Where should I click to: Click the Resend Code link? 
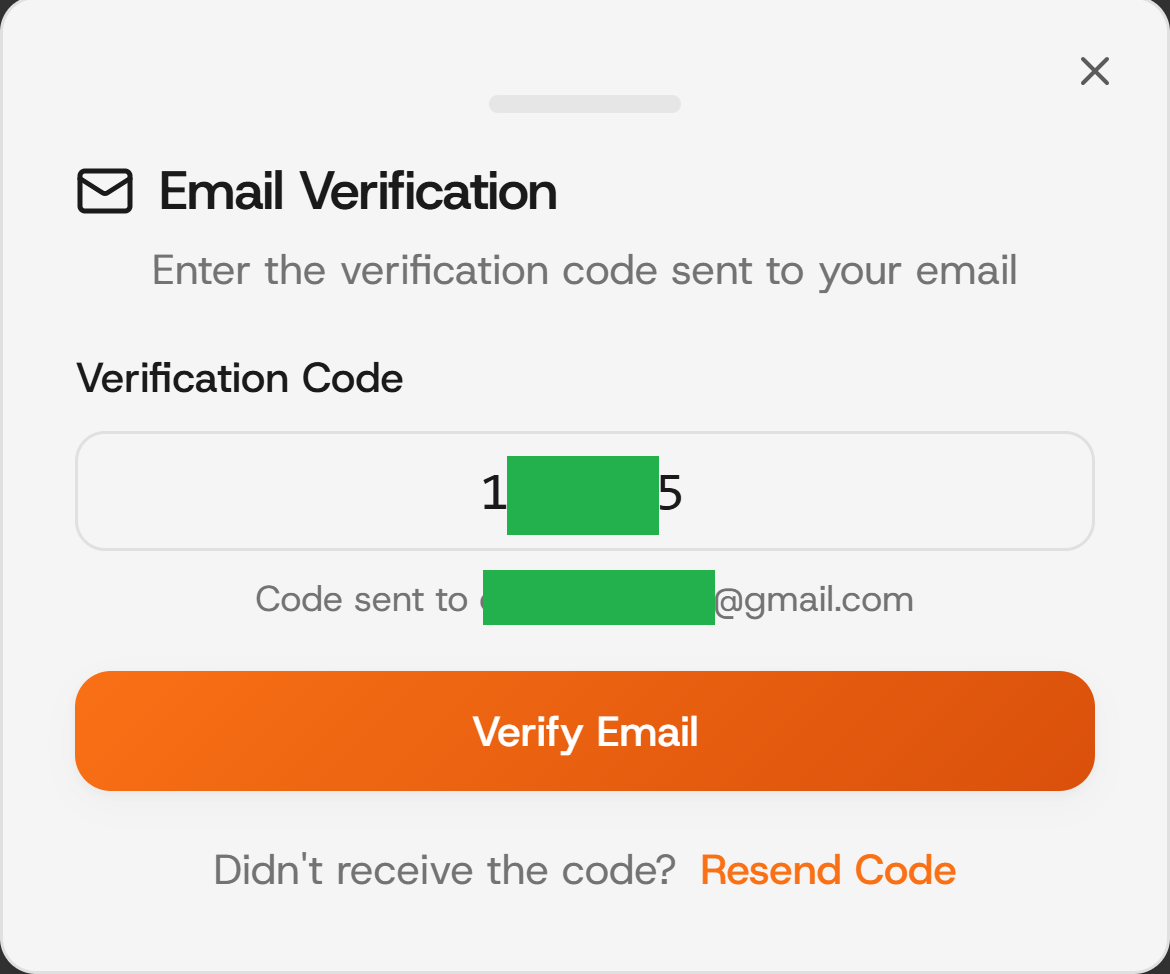click(x=828, y=870)
